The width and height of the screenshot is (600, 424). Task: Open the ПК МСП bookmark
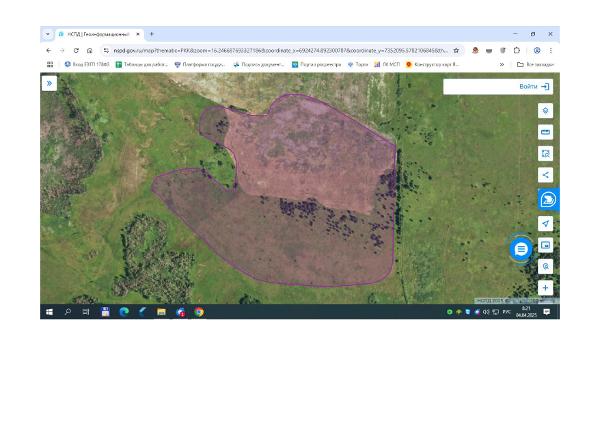387,64
